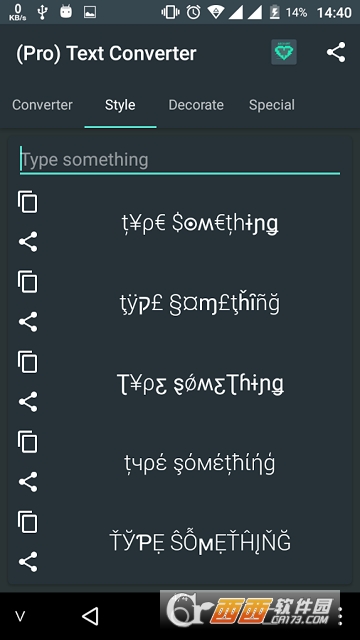Screen dimensions: 360x640
Task: Share the second styled text result
Action: (28, 322)
